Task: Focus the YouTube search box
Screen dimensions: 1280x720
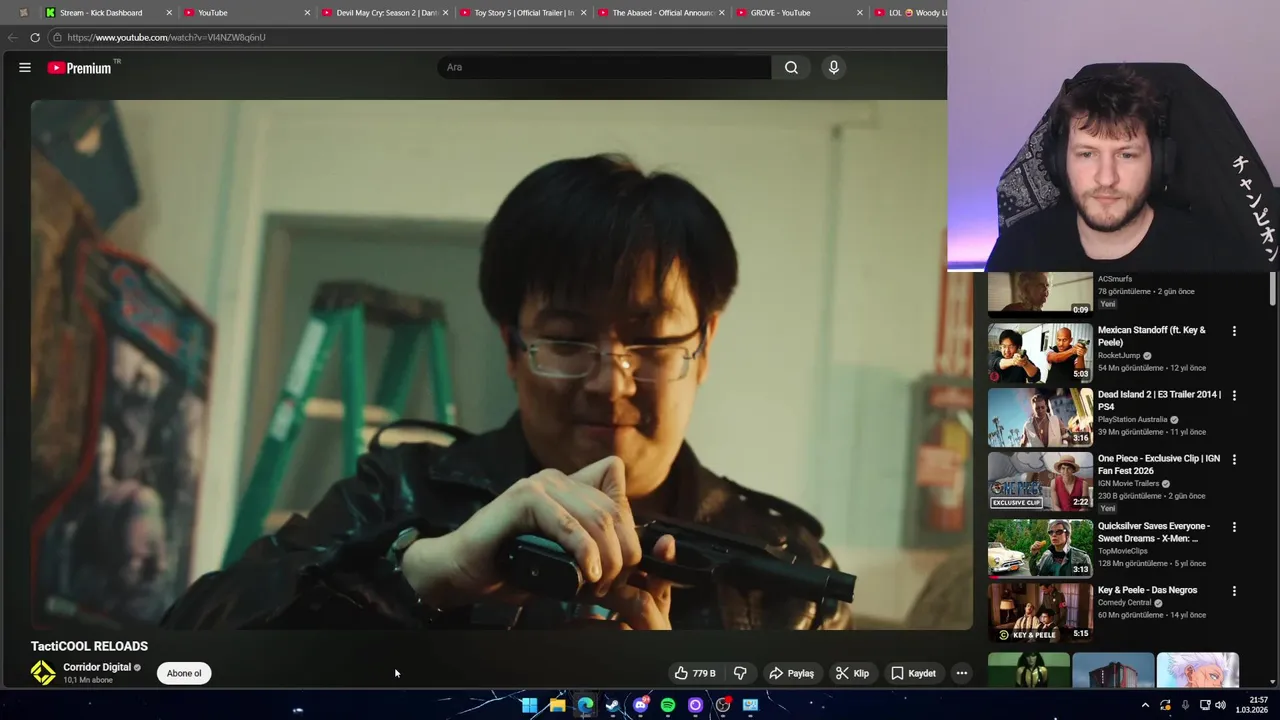Action: coord(604,67)
